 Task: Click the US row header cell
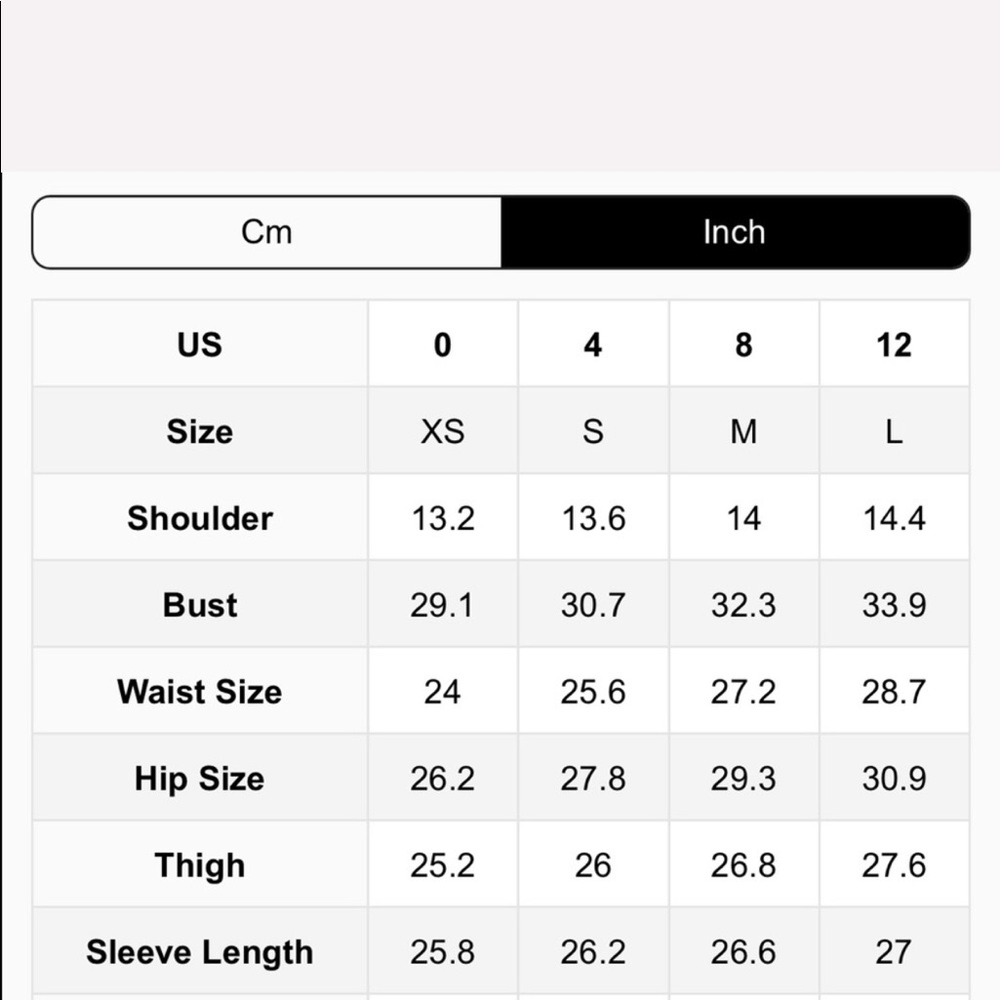click(200, 344)
